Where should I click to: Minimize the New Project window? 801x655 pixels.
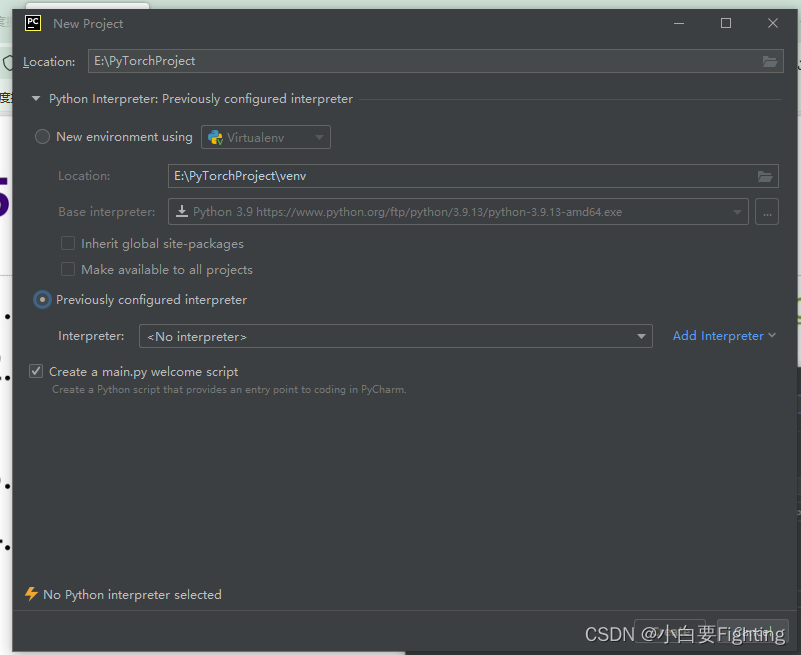pos(679,24)
